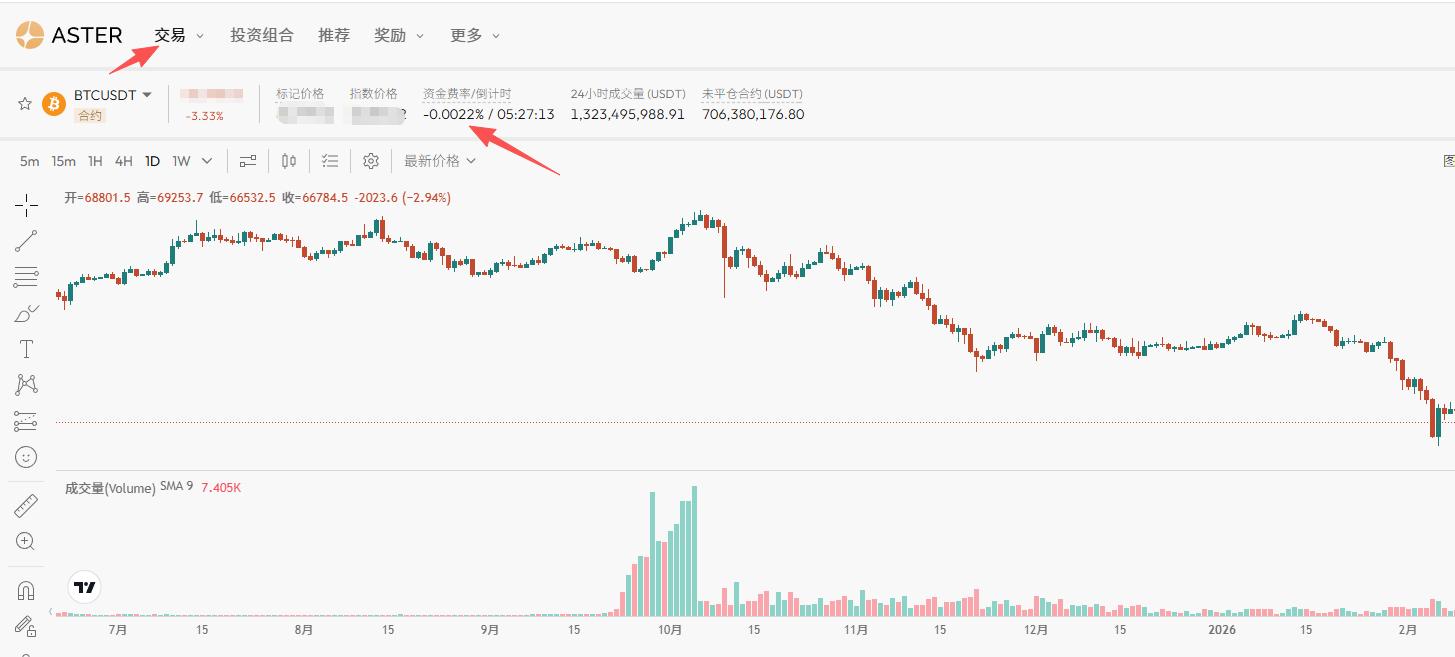Open the zoom-in tool on left sidebar
Image resolution: width=1455 pixels, height=657 pixels.
26,540
